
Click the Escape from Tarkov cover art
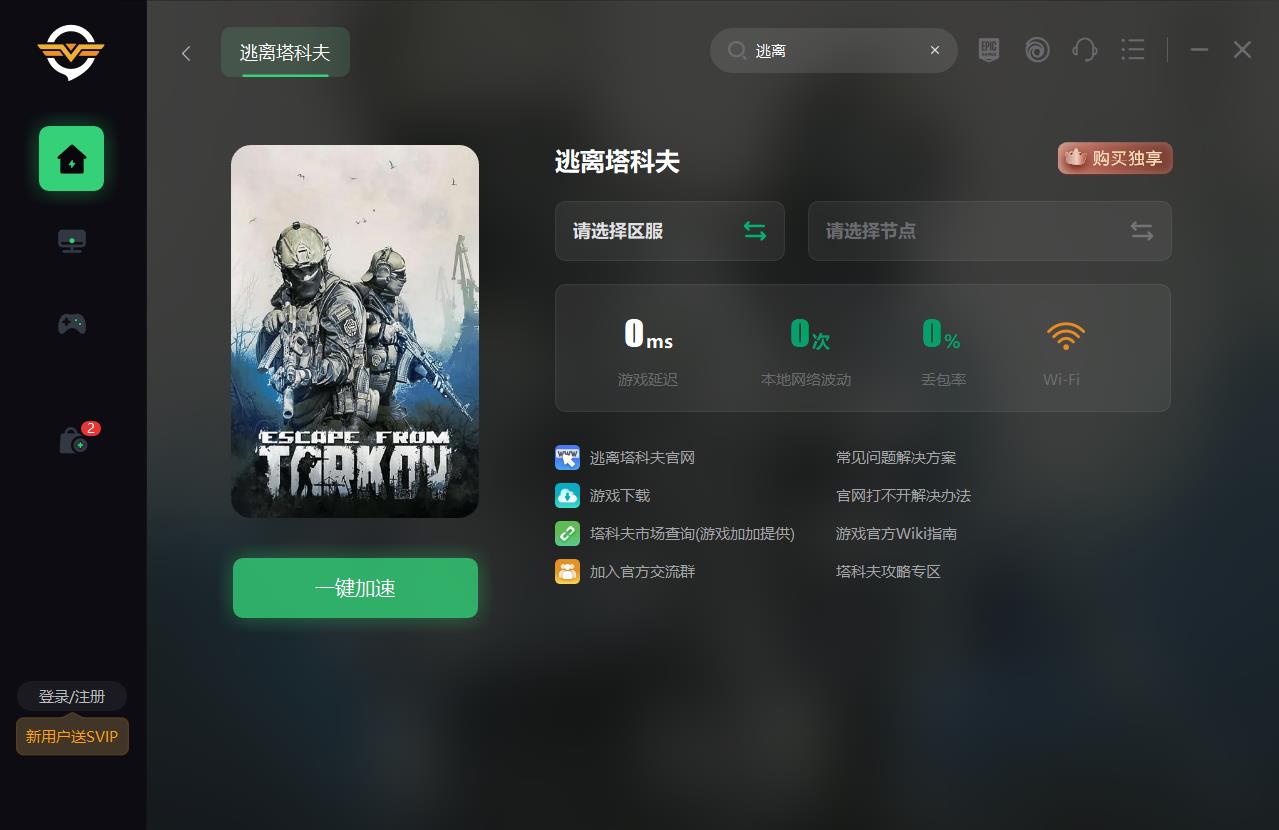[355, 331]
